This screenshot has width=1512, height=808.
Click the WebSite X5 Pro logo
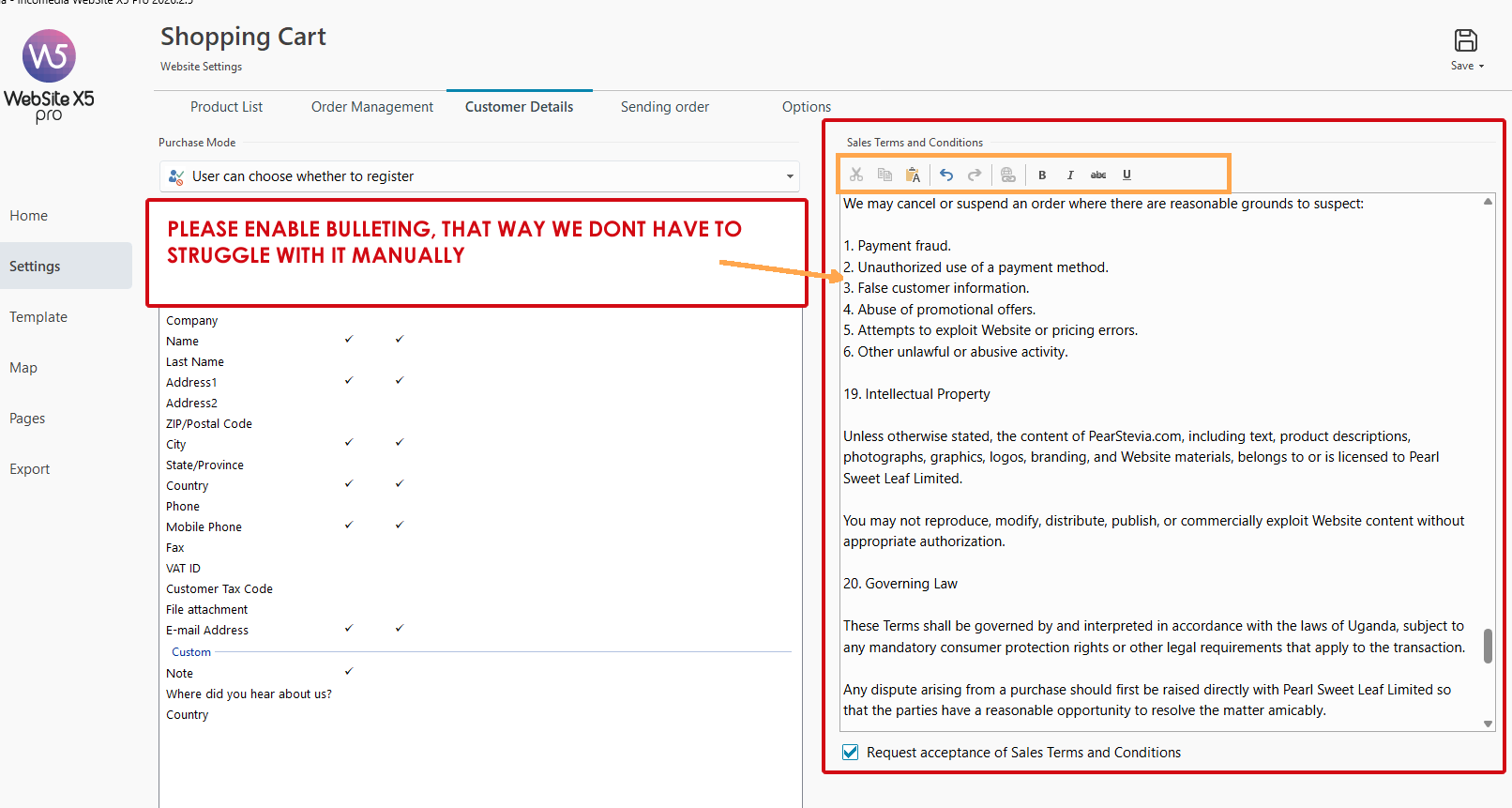coord(49,76)
